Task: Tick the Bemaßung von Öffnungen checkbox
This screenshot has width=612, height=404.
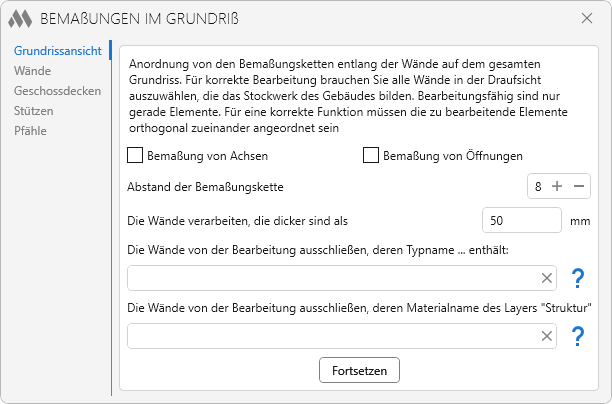Action: click(x=371, y=155)
